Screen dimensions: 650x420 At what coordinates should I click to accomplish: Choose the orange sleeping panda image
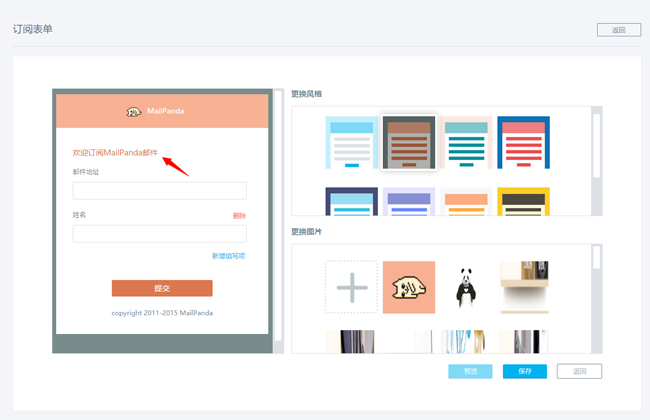409,287
